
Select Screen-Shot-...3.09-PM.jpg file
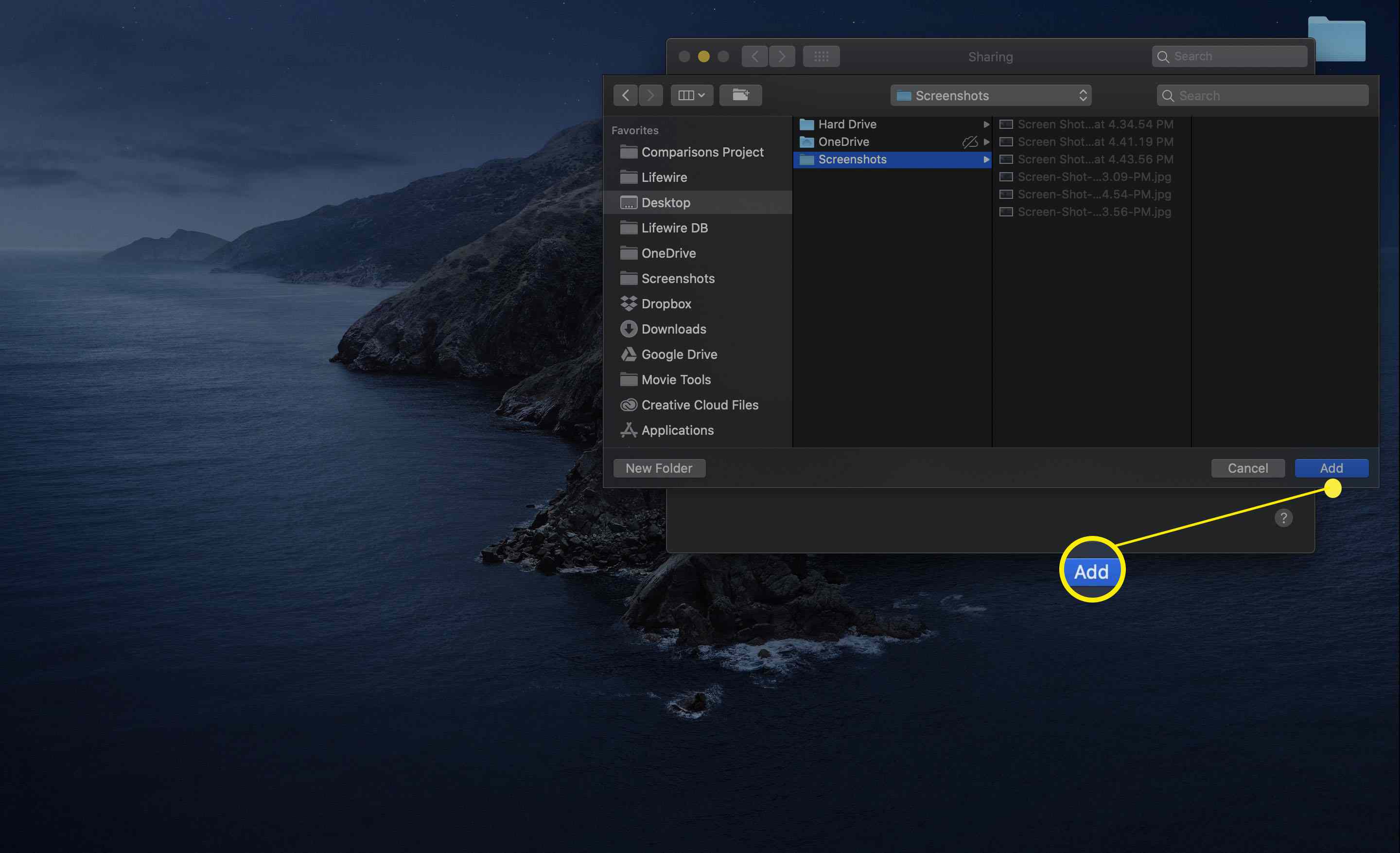coord(1091,178)
